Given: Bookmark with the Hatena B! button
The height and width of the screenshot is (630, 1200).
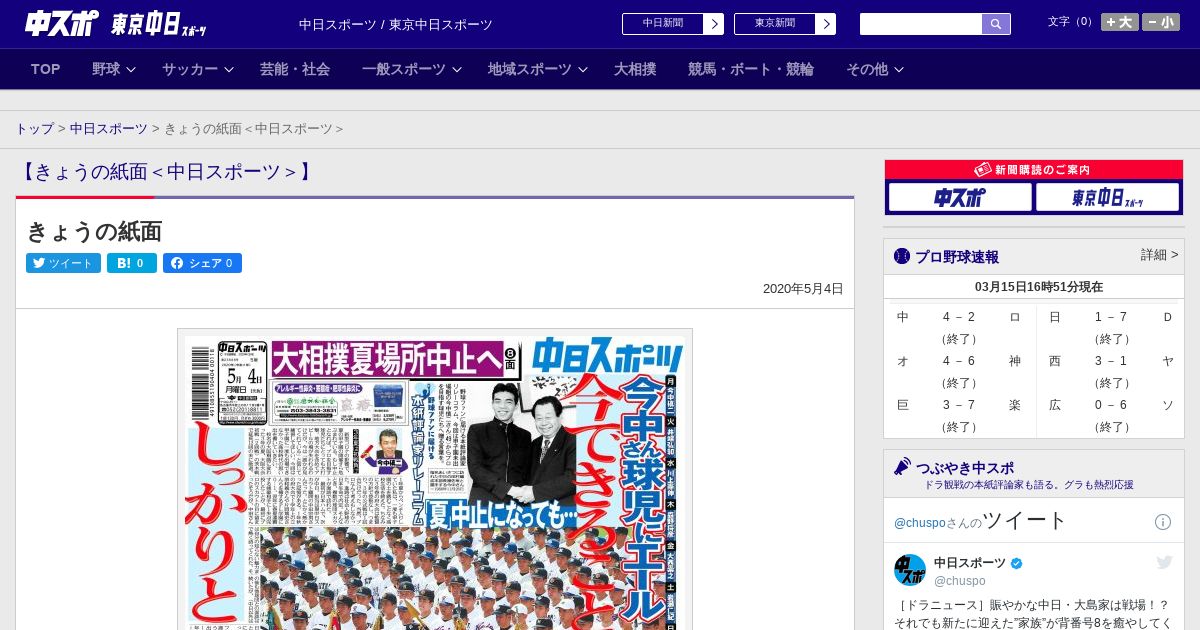Looking at the screenshot, I should pyautogui.click(x=132, y=263).
